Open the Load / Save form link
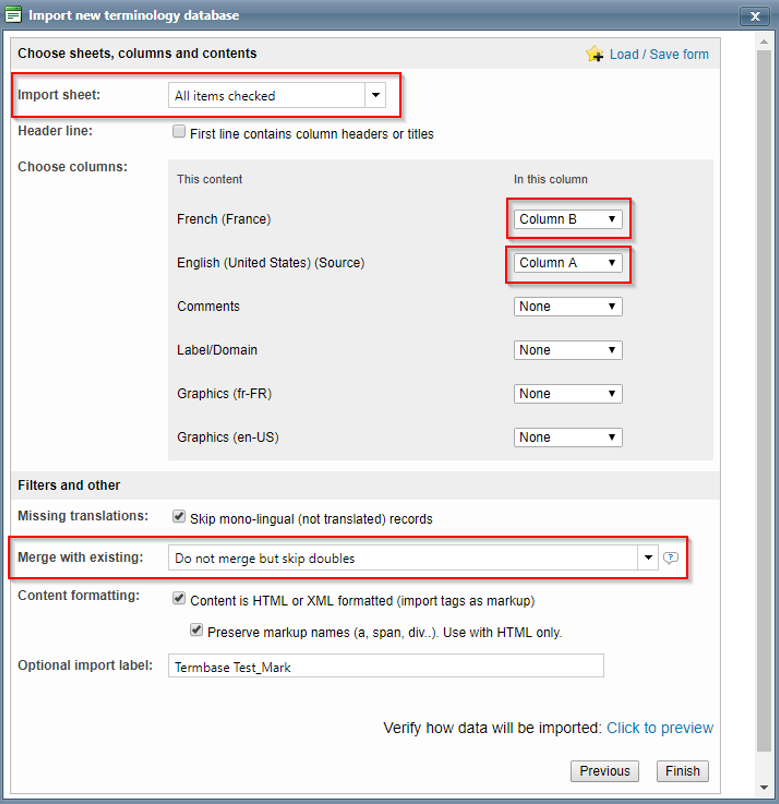779x804 pixels. pyautogui.click(x=659, y=54)
